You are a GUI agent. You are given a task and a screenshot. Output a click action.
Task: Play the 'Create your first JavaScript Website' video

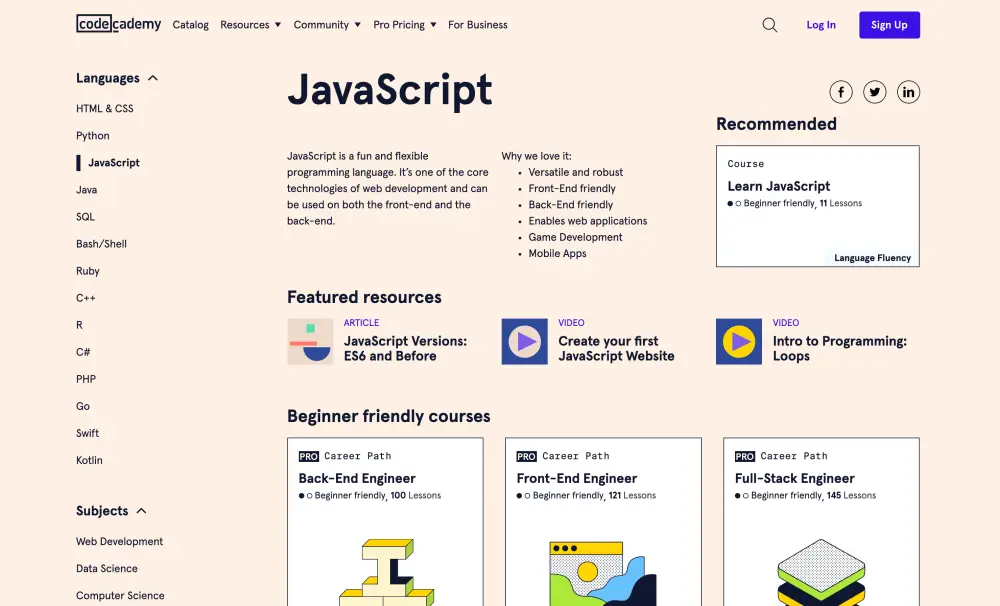[x=524, y=341]
